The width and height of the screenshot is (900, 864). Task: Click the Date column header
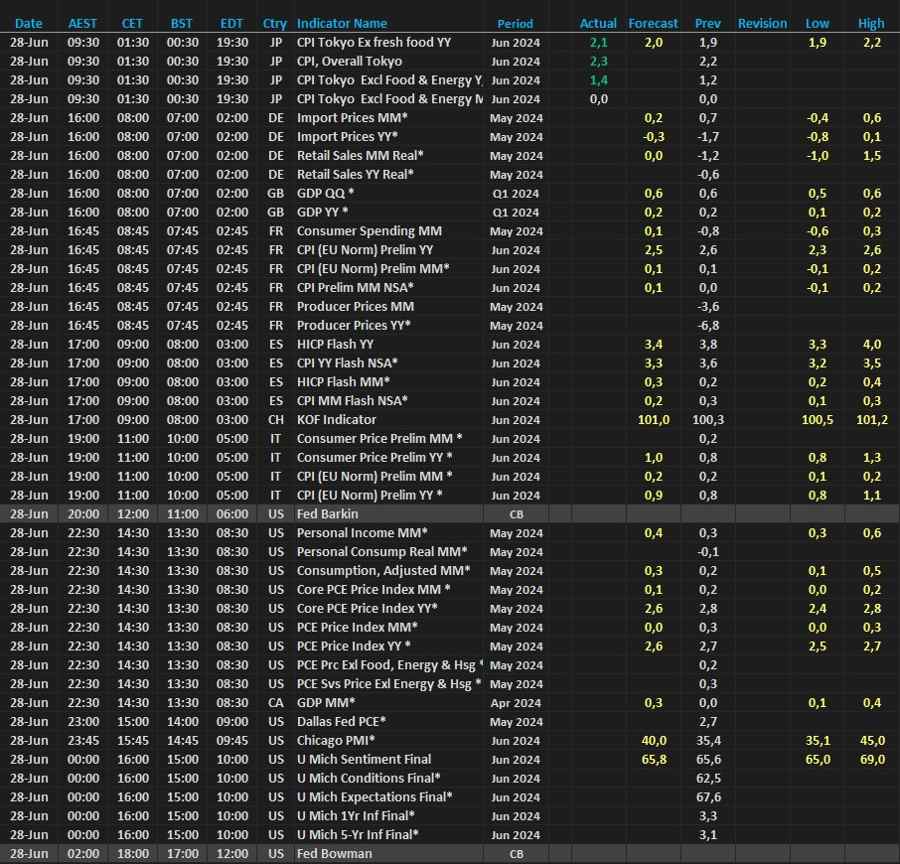point(29,24)
